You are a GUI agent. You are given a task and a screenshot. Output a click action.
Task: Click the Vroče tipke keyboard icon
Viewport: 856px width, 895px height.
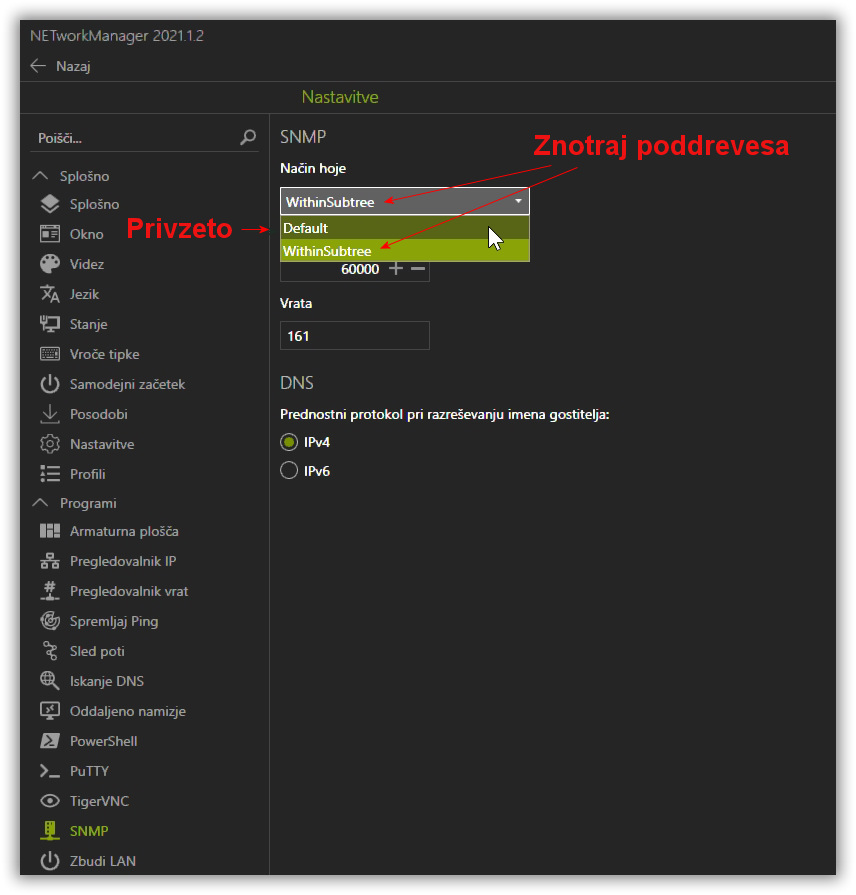click(50, 354)
